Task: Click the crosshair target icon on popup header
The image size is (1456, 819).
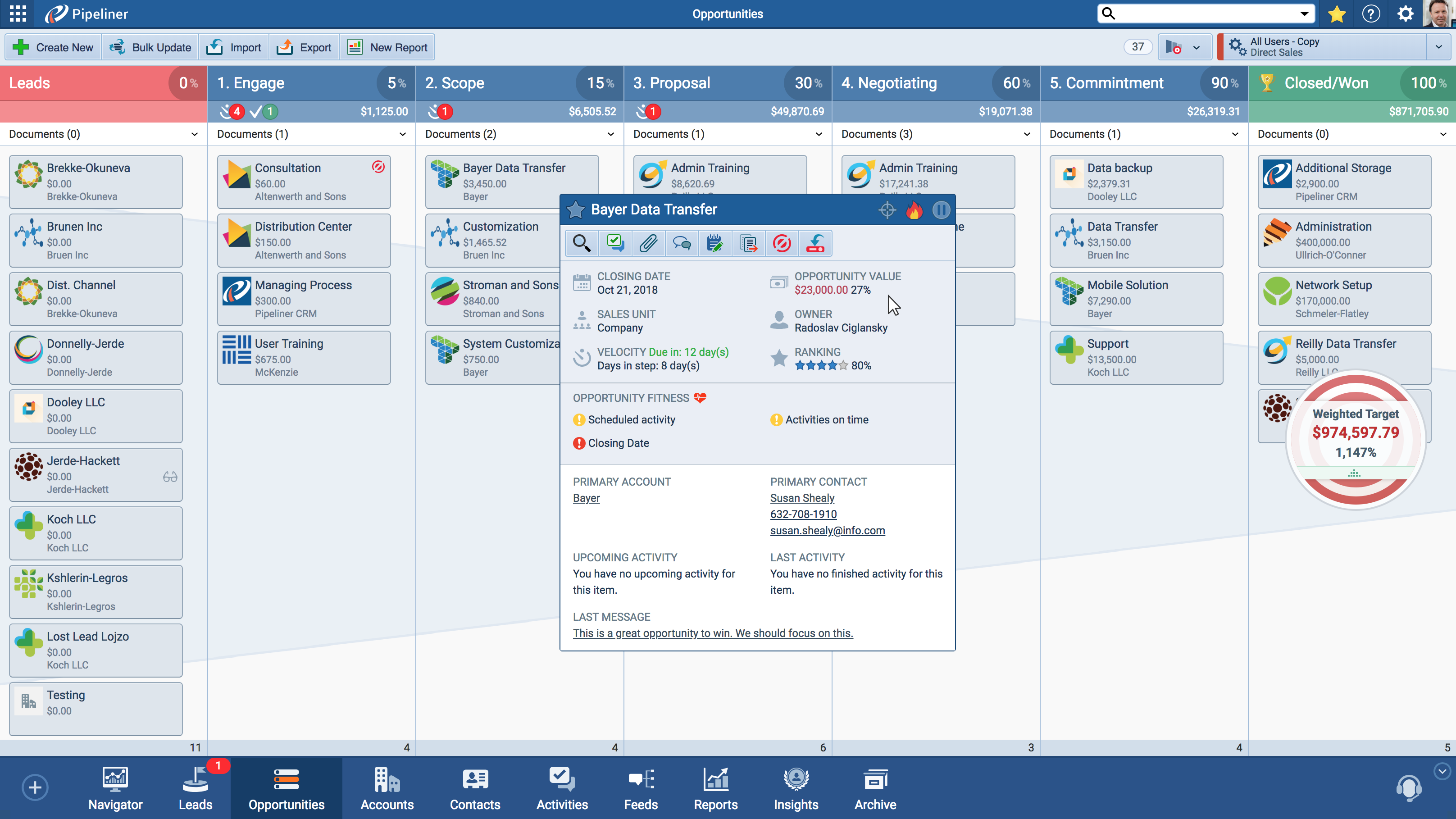Action: (887, 210)
